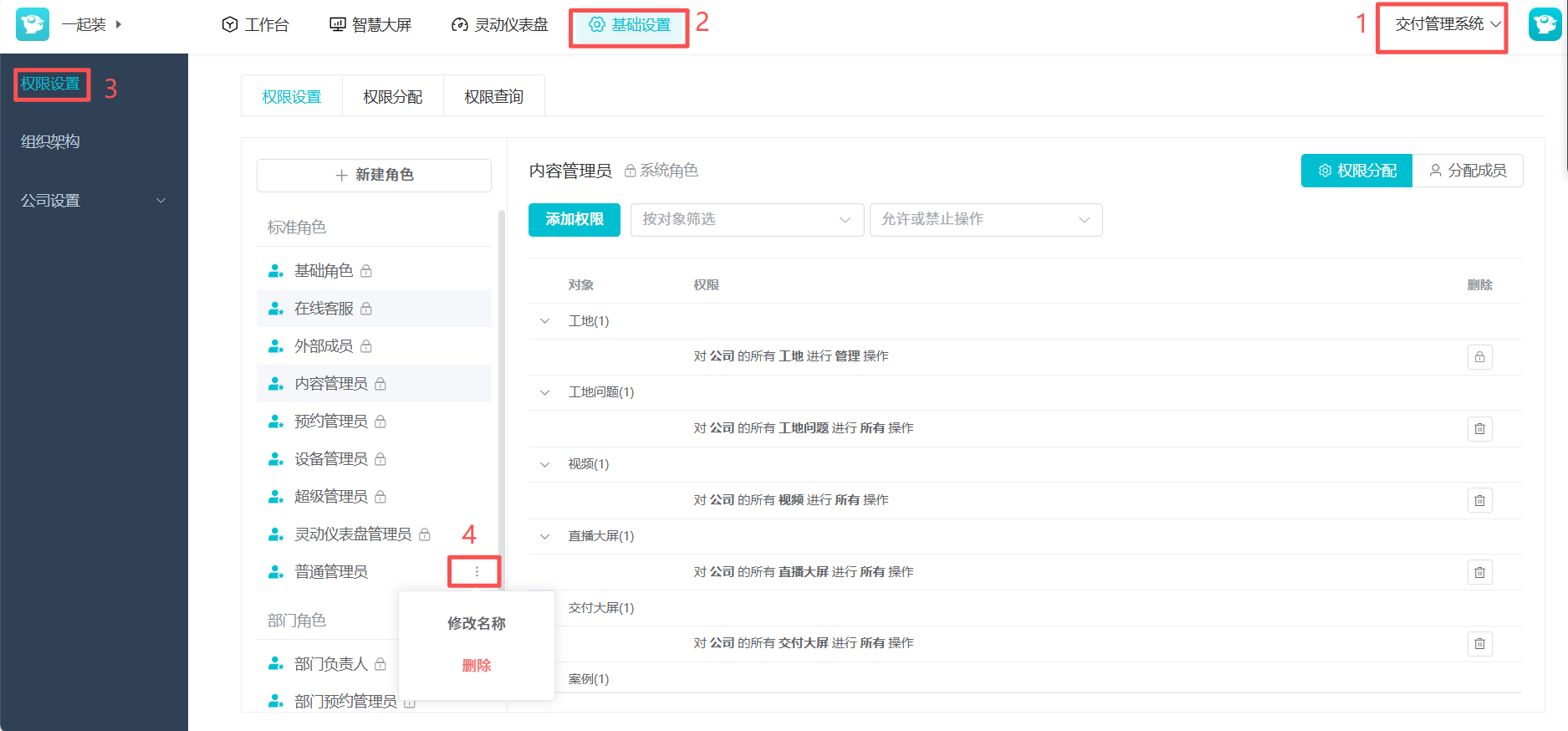Select the 超级管理员 role
The height and width of the screenshot is (731, 1568).
pyautogui.click(x=374, y=497)
